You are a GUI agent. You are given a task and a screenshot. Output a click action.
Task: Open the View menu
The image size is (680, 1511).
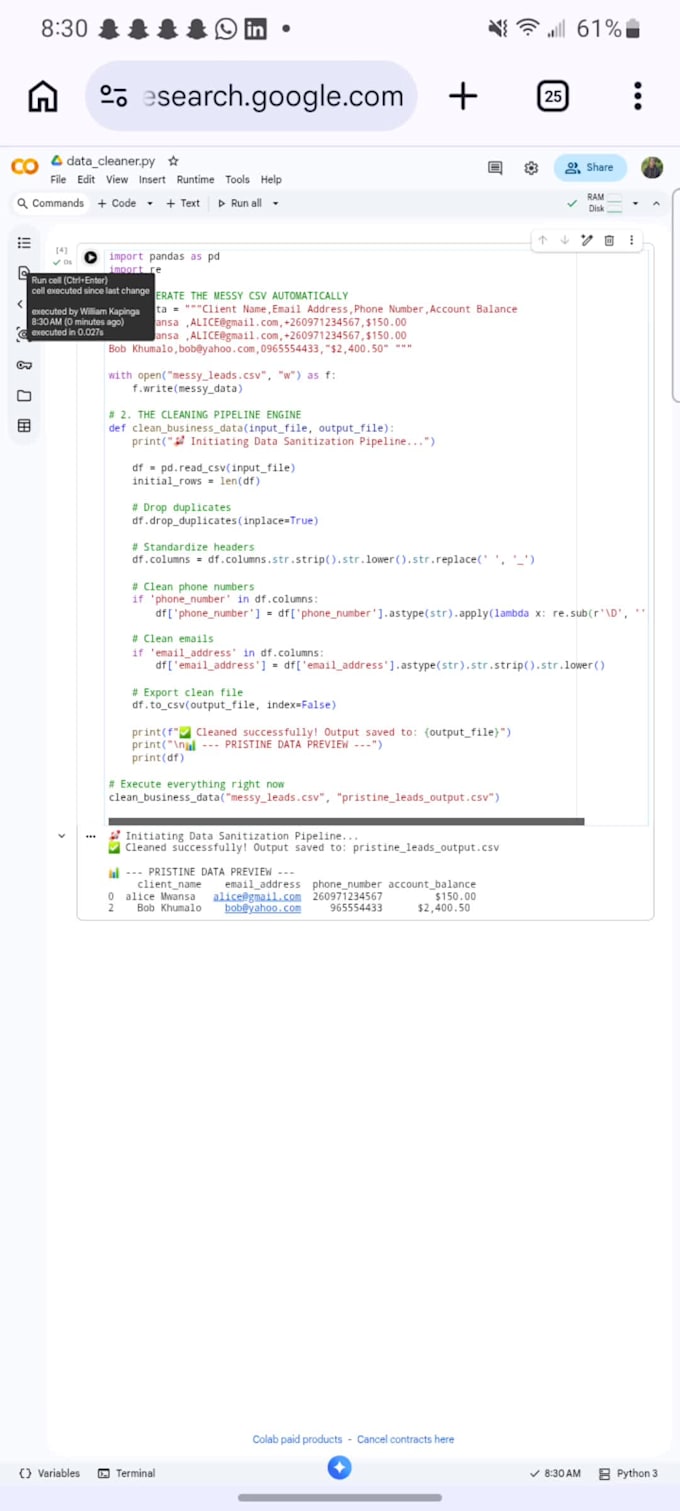tap(117, 180)
